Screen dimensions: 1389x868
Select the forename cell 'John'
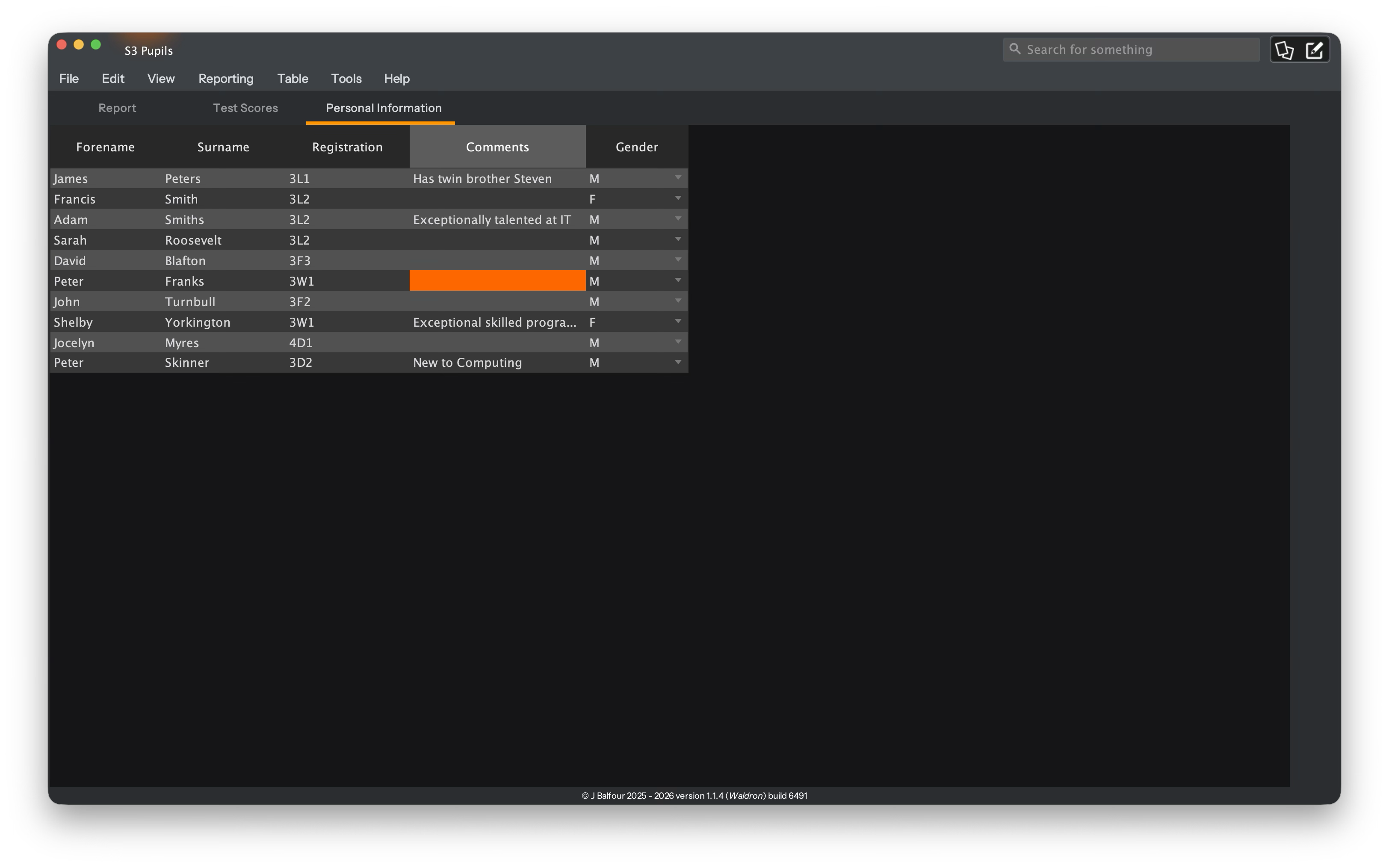click(106, 301)
